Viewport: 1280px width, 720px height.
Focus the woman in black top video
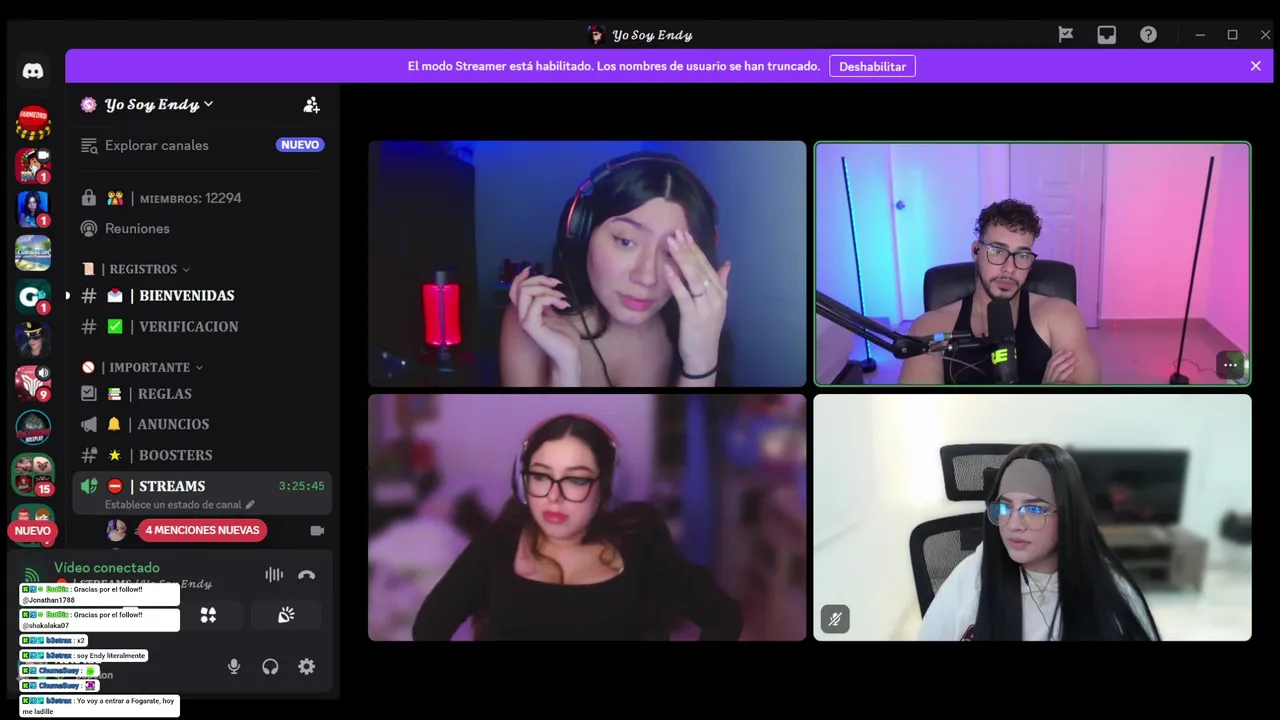tap(587, 517)
